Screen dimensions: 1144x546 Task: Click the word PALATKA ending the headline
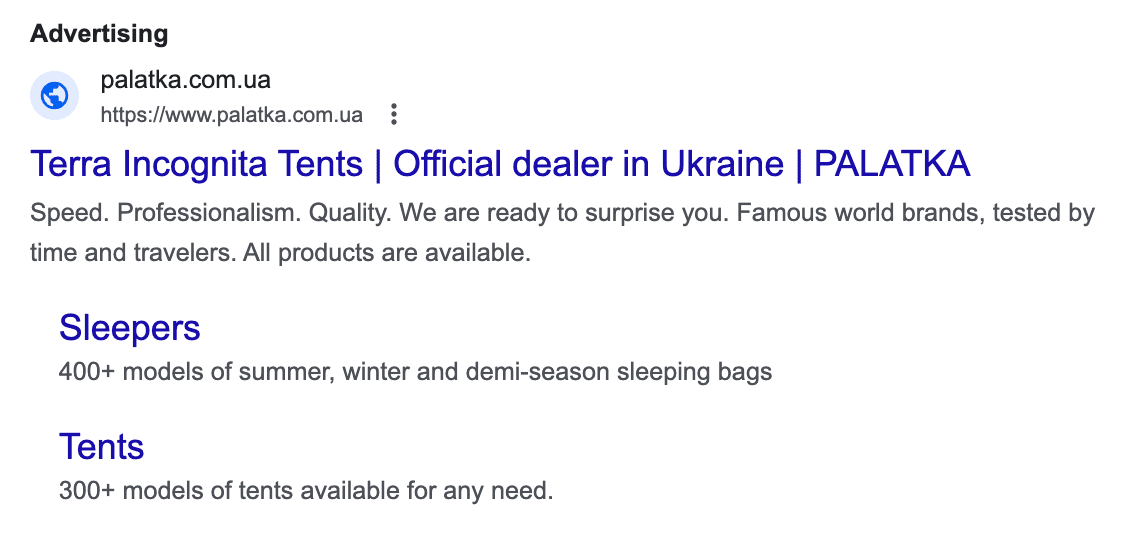(x=892, y=164)
